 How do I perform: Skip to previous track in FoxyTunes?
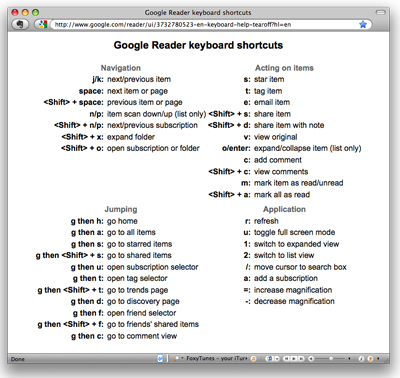[x=286, y=359]
